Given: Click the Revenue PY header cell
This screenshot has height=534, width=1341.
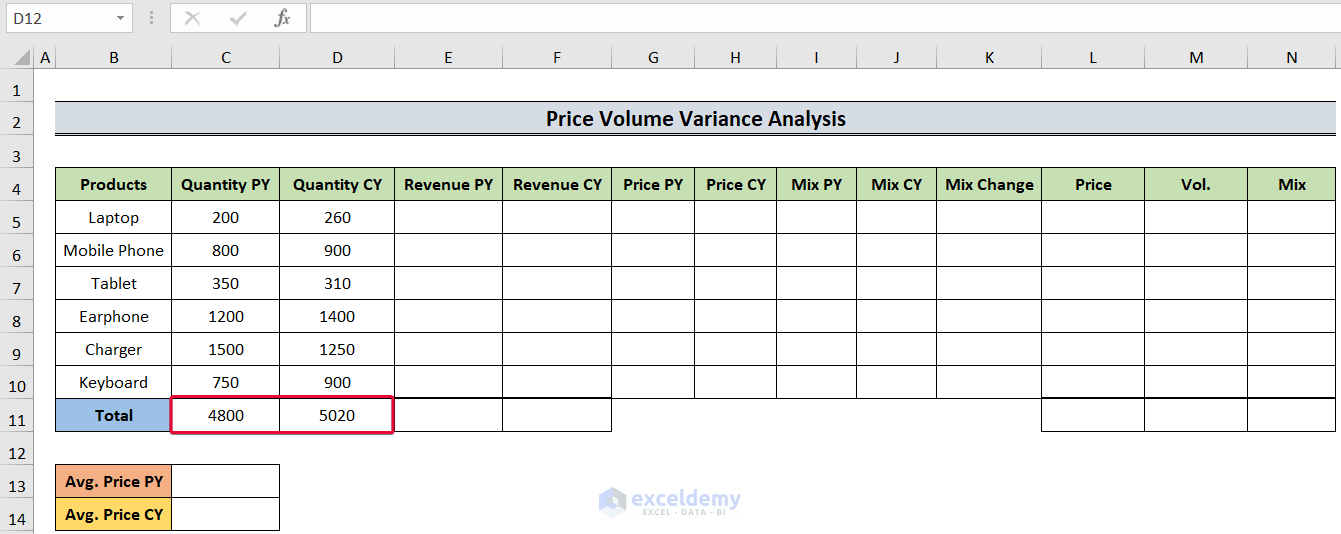Looking at the screenshot, I should (x=448, y=184).
